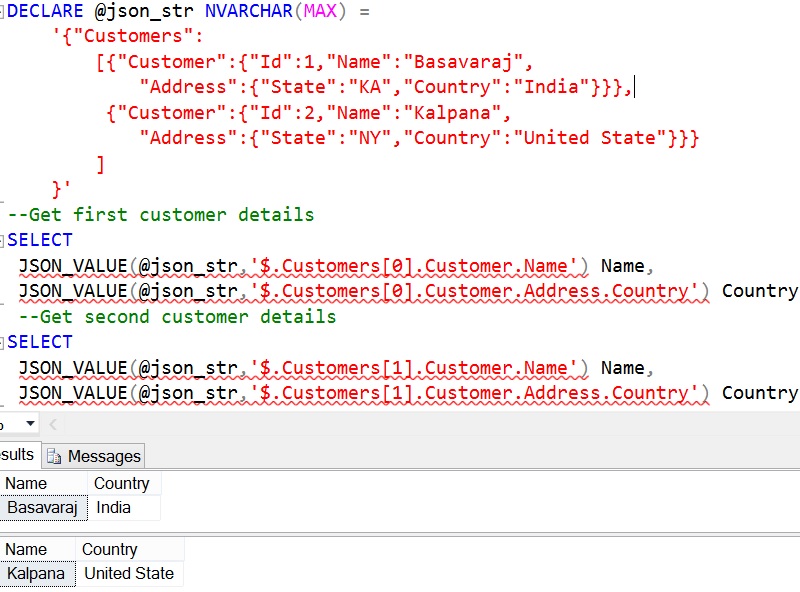Click the horizontal scroll left arrow
Screen dimensions: 800x592
[53, 424]
